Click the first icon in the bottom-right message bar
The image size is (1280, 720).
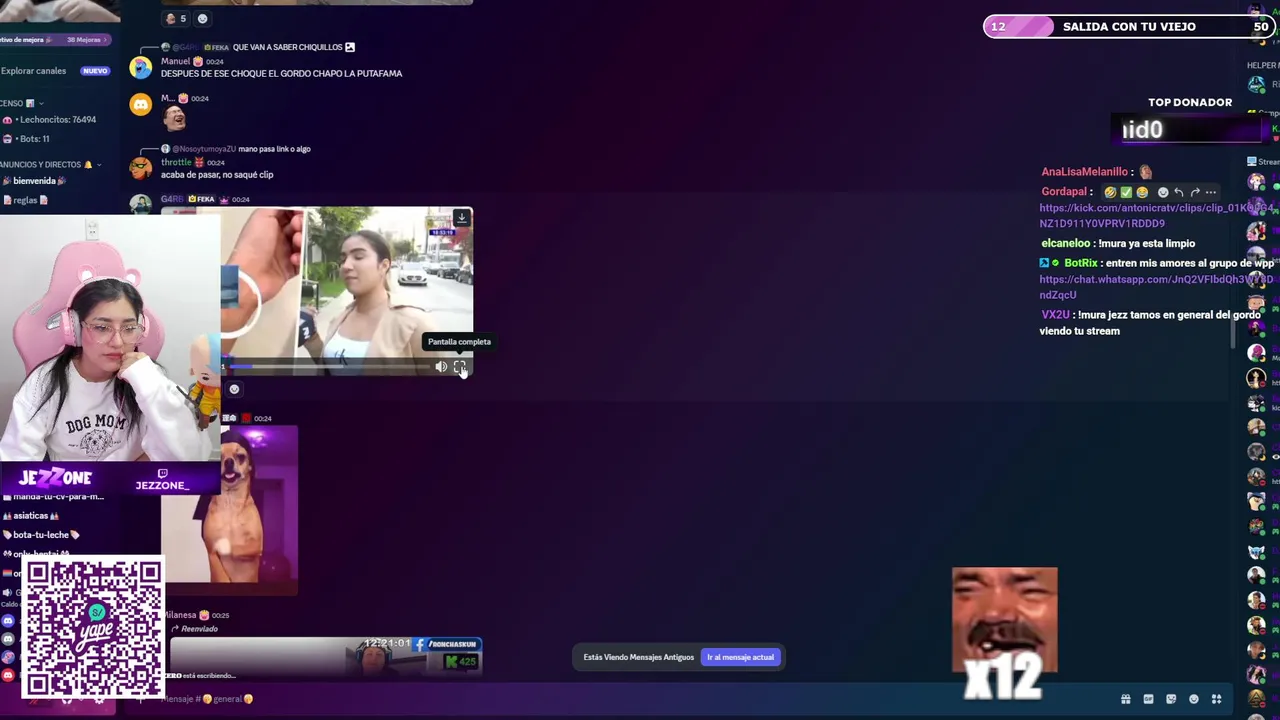1125,699
